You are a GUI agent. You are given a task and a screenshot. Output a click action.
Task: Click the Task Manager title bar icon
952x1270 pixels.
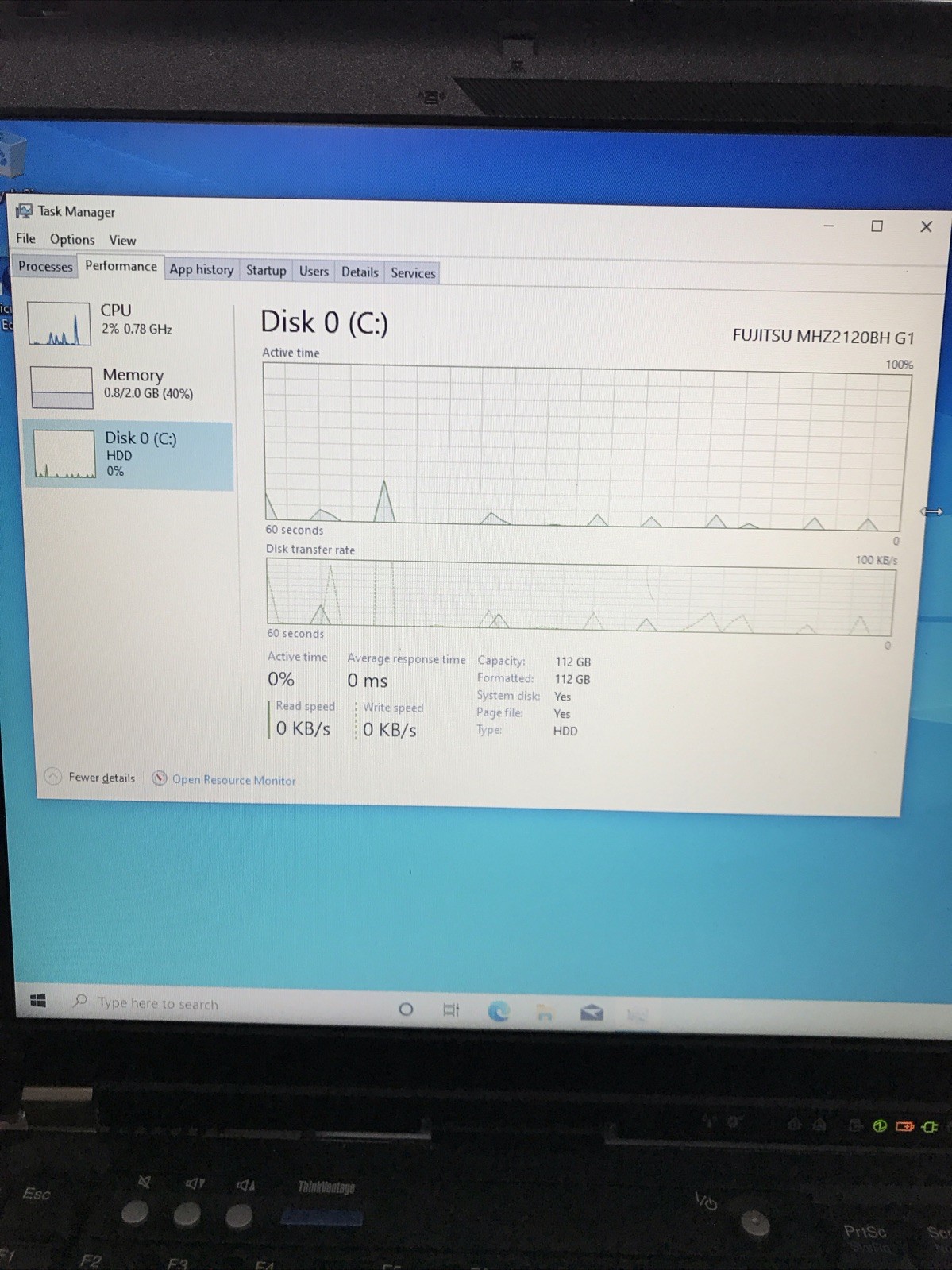(x=25, y=210)
